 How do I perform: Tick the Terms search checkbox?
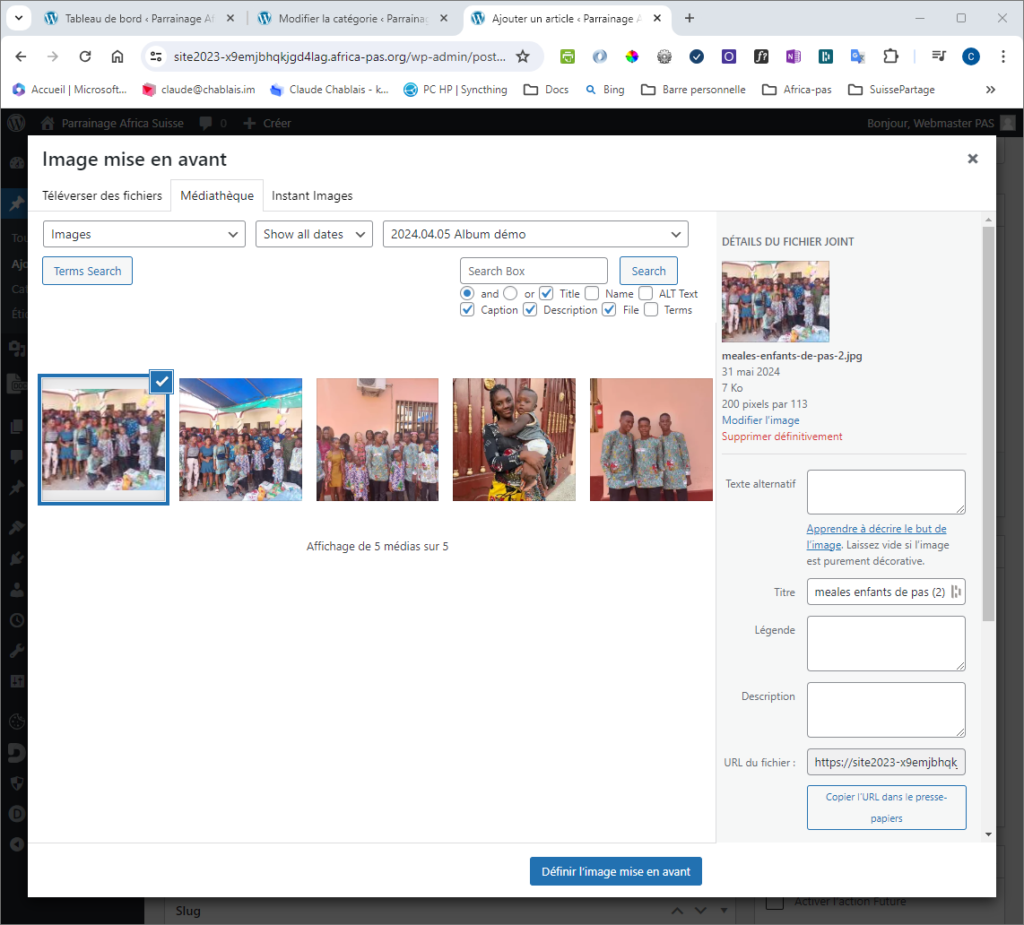tap(651, 310)
